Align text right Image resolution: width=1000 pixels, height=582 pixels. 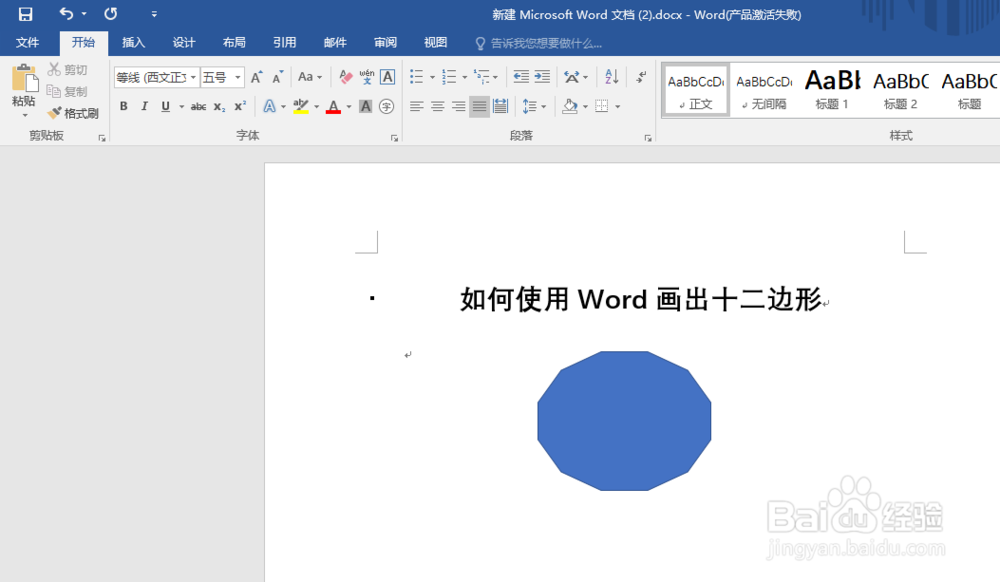(x=459, y=106)
